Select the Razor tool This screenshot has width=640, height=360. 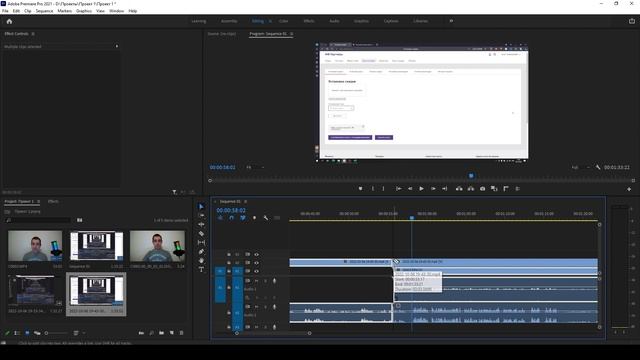pos(201,233)
